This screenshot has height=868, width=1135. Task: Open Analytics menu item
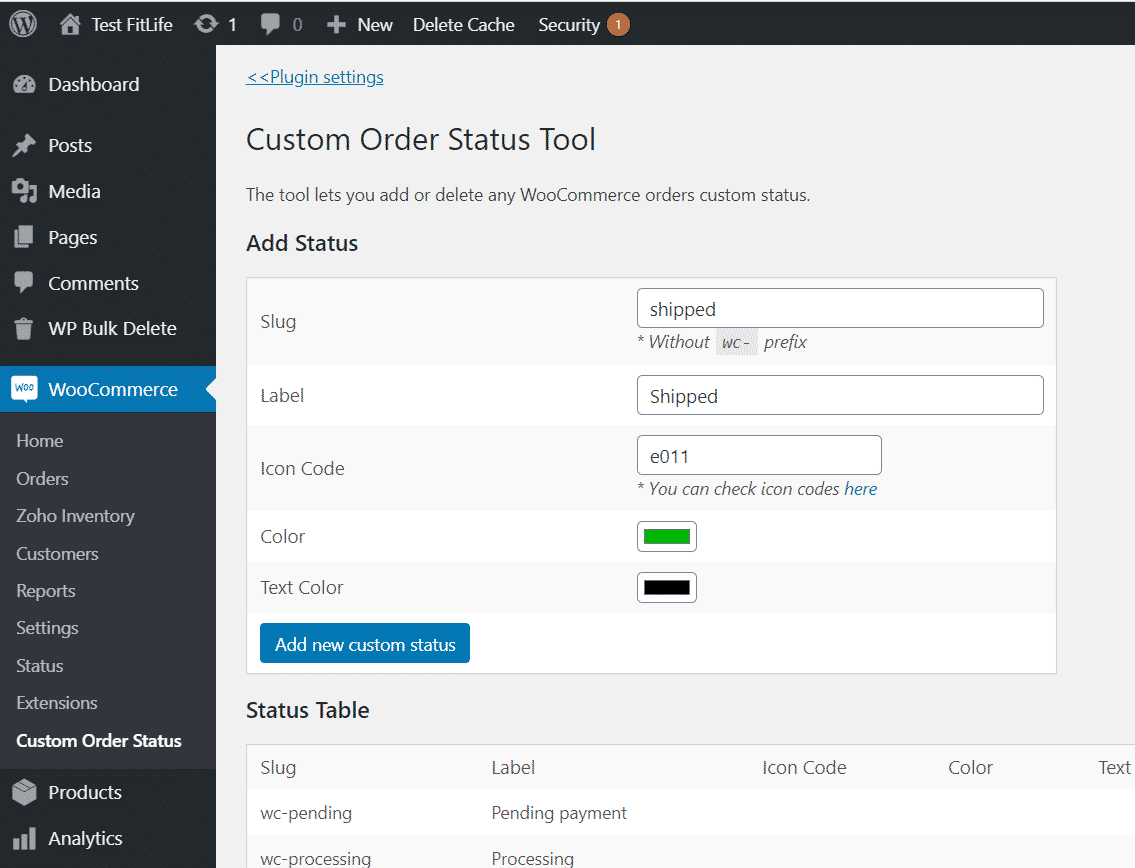click(x=85, y=838)
